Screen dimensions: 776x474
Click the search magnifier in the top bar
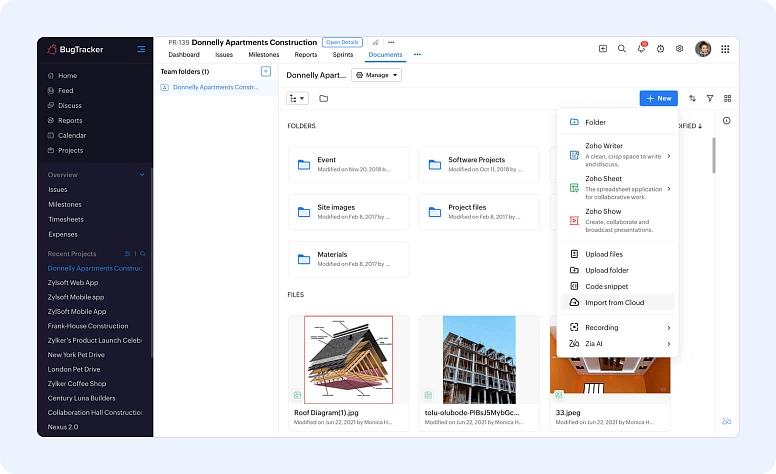(x=622, y=48)
